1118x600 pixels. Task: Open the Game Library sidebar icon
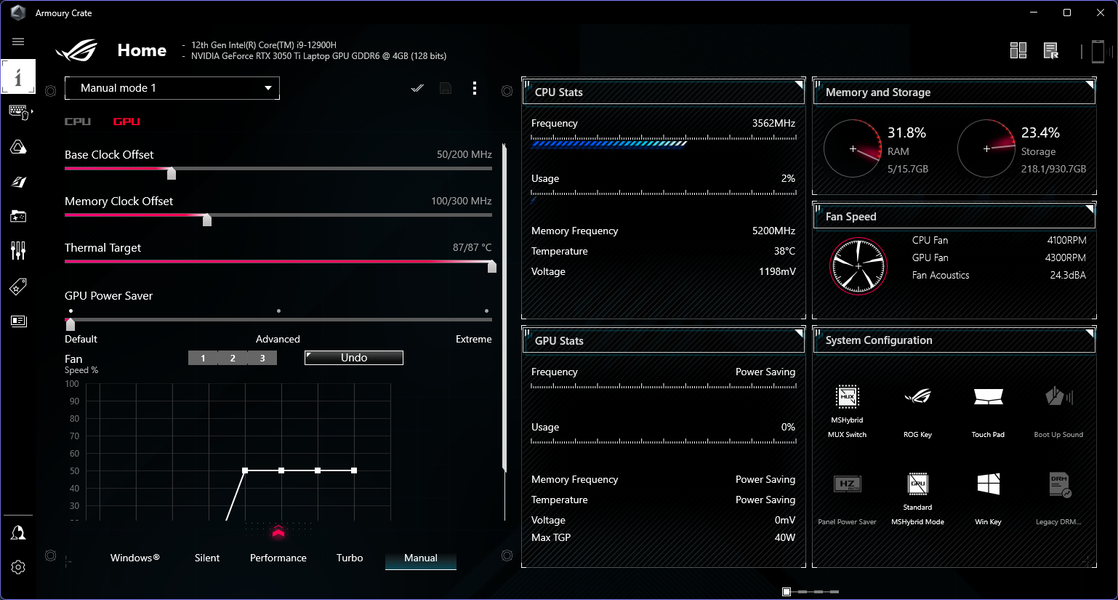[x=18, y=216]
